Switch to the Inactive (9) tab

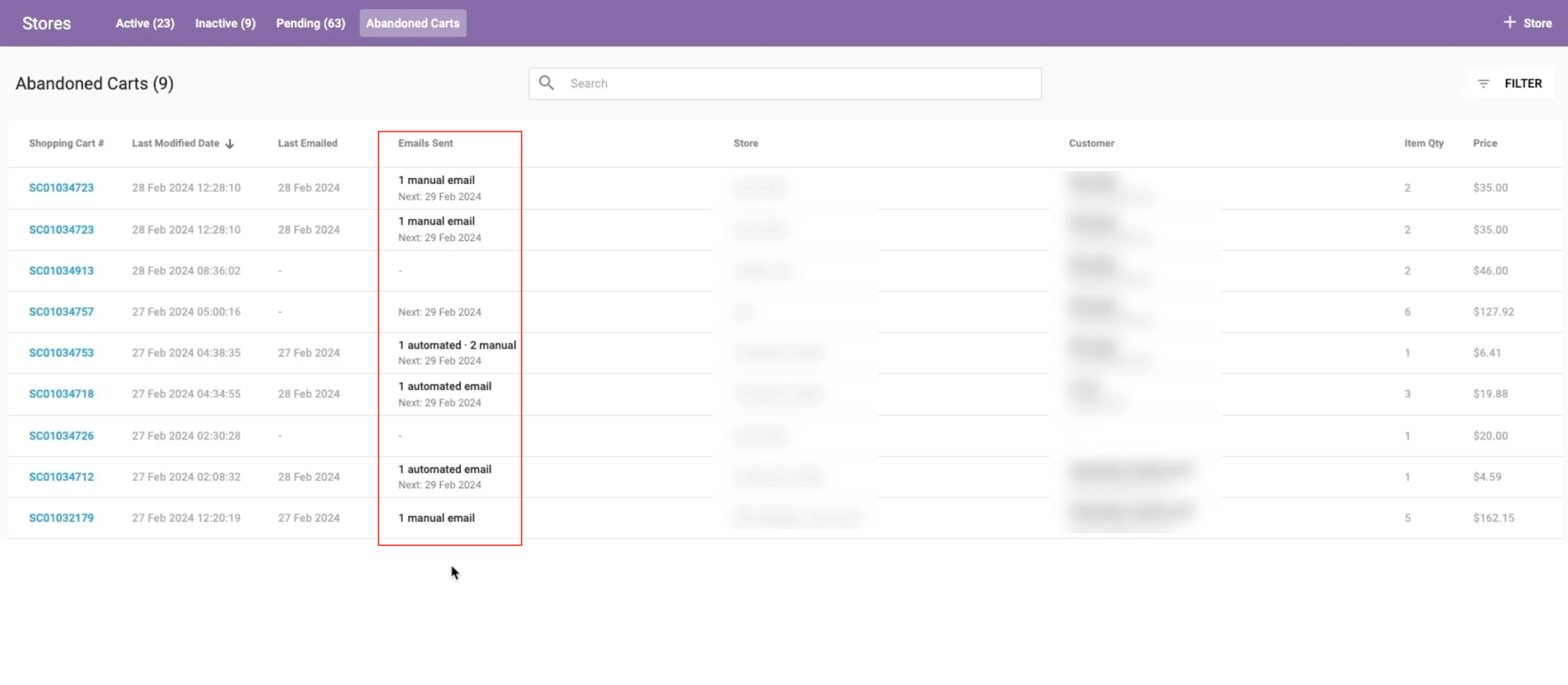coord(225,23)
